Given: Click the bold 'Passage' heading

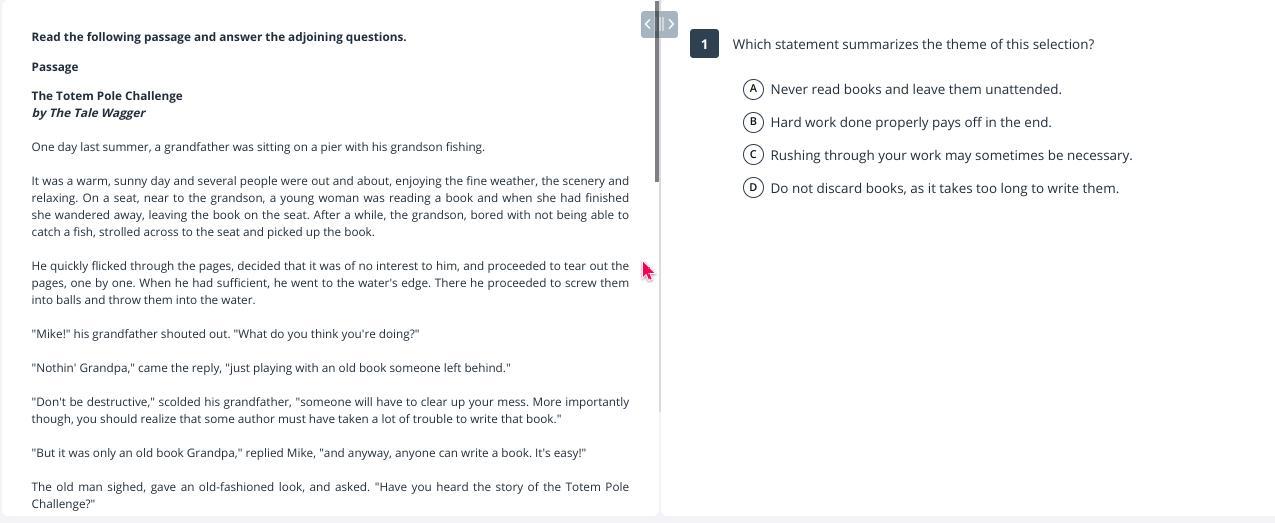Looking at the screenshot, I should (55, 67).
